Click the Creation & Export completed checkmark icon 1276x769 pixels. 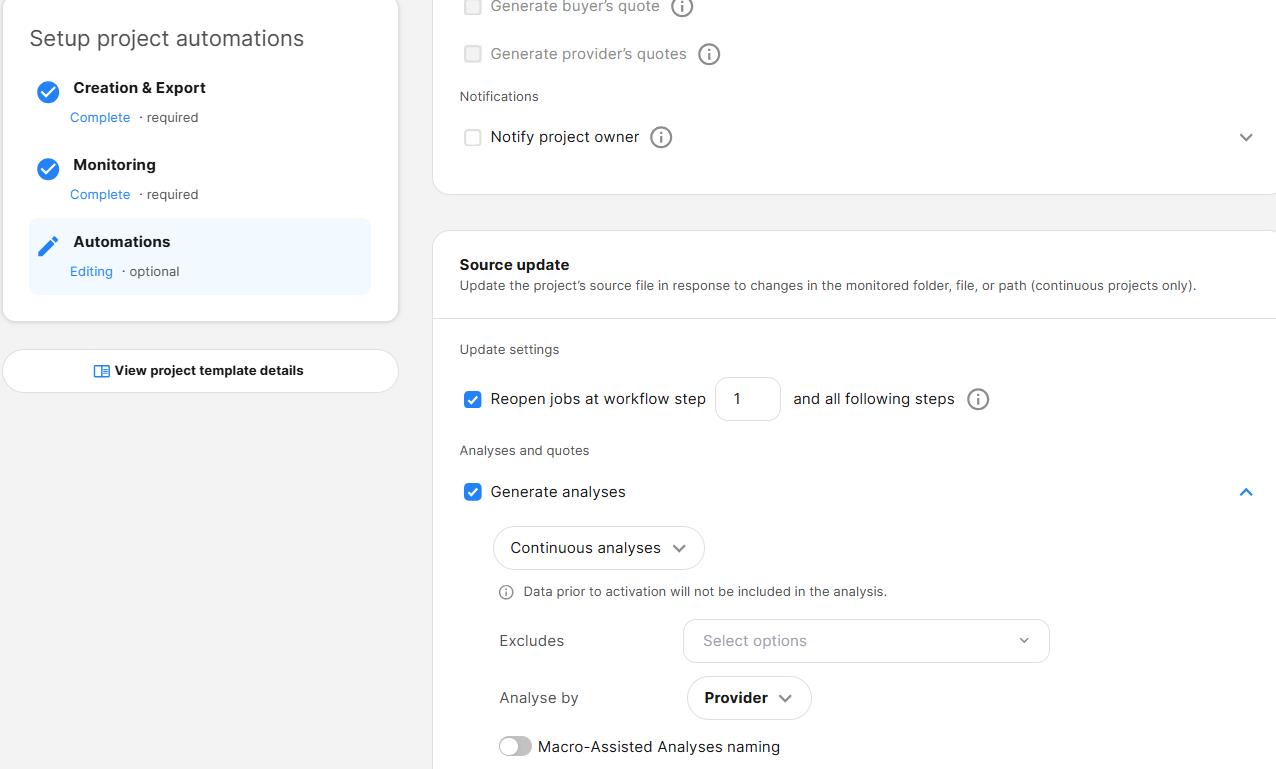48,92
